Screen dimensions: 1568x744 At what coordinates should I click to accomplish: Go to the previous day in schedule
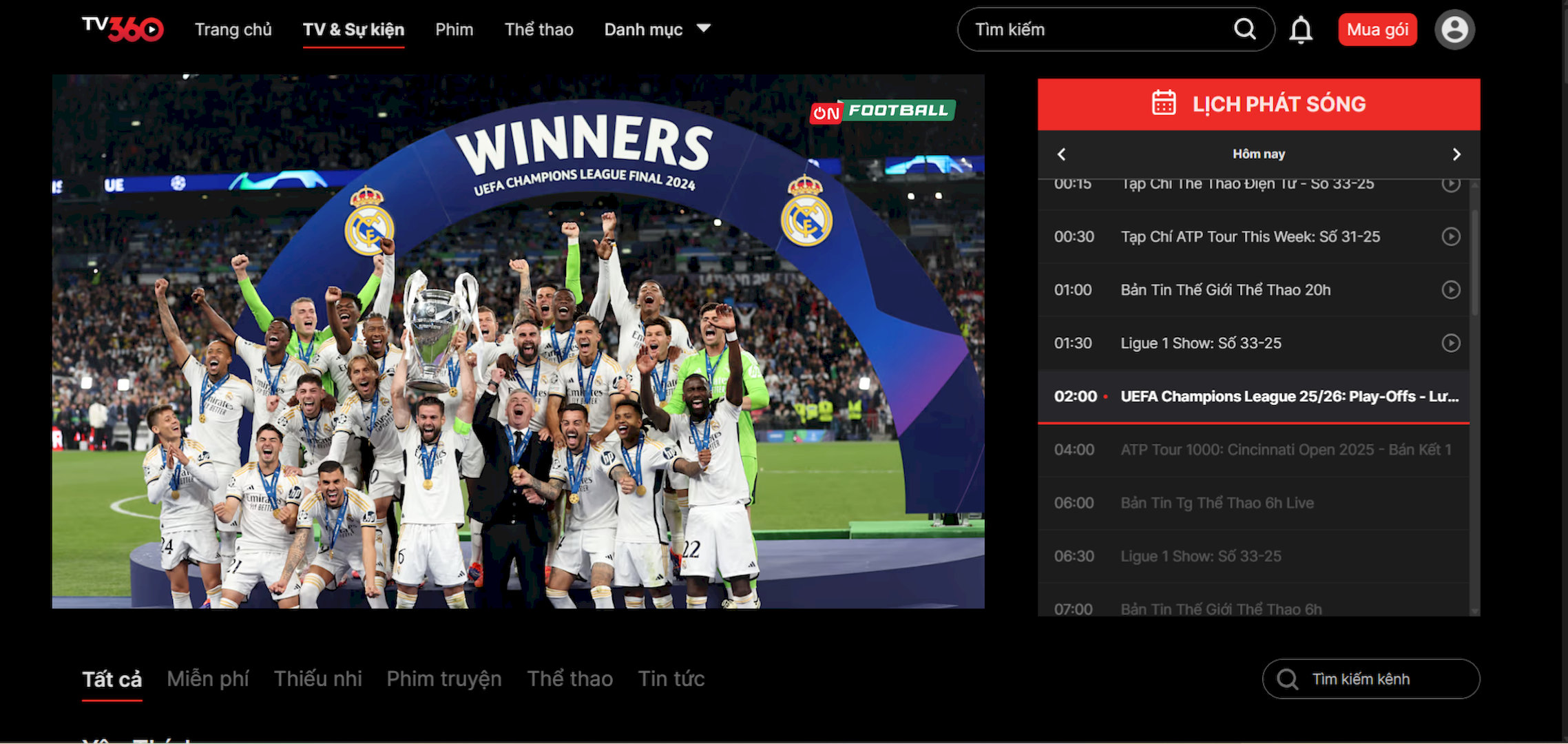(x=1061, y=154)
